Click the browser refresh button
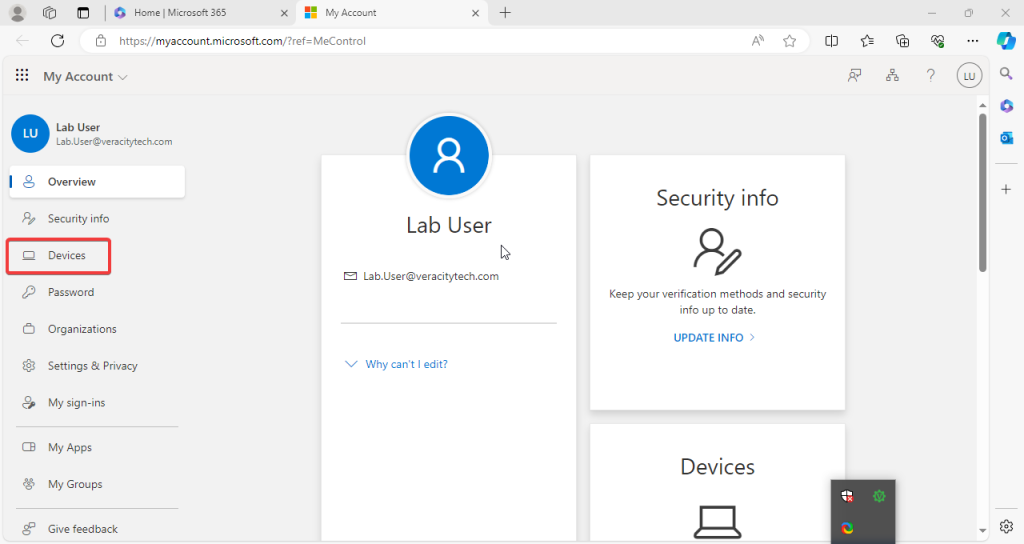Viewport: 1024px width, 544px height. (x=57, y=41)
